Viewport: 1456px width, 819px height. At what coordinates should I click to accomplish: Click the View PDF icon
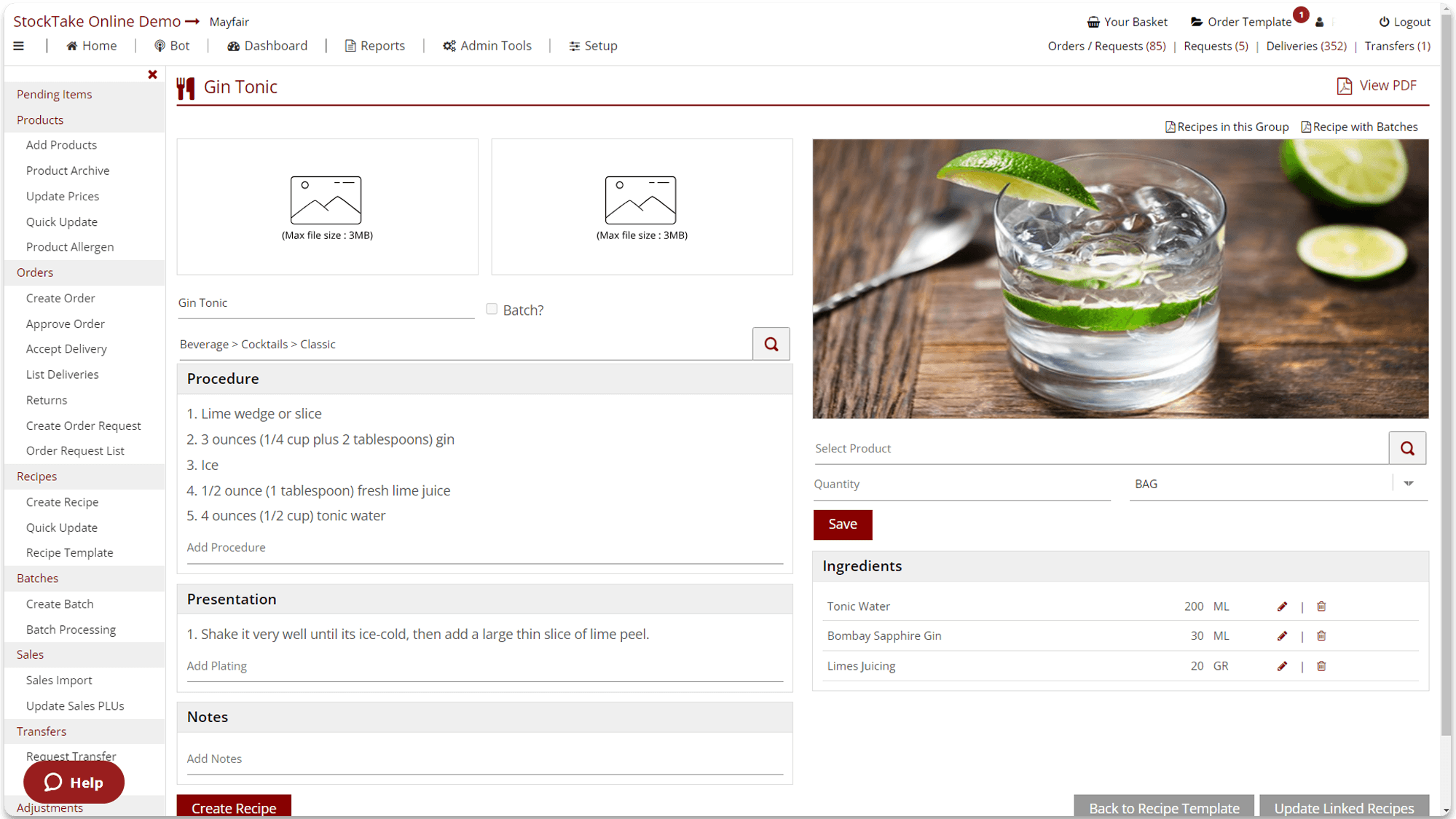(1344, 85)
